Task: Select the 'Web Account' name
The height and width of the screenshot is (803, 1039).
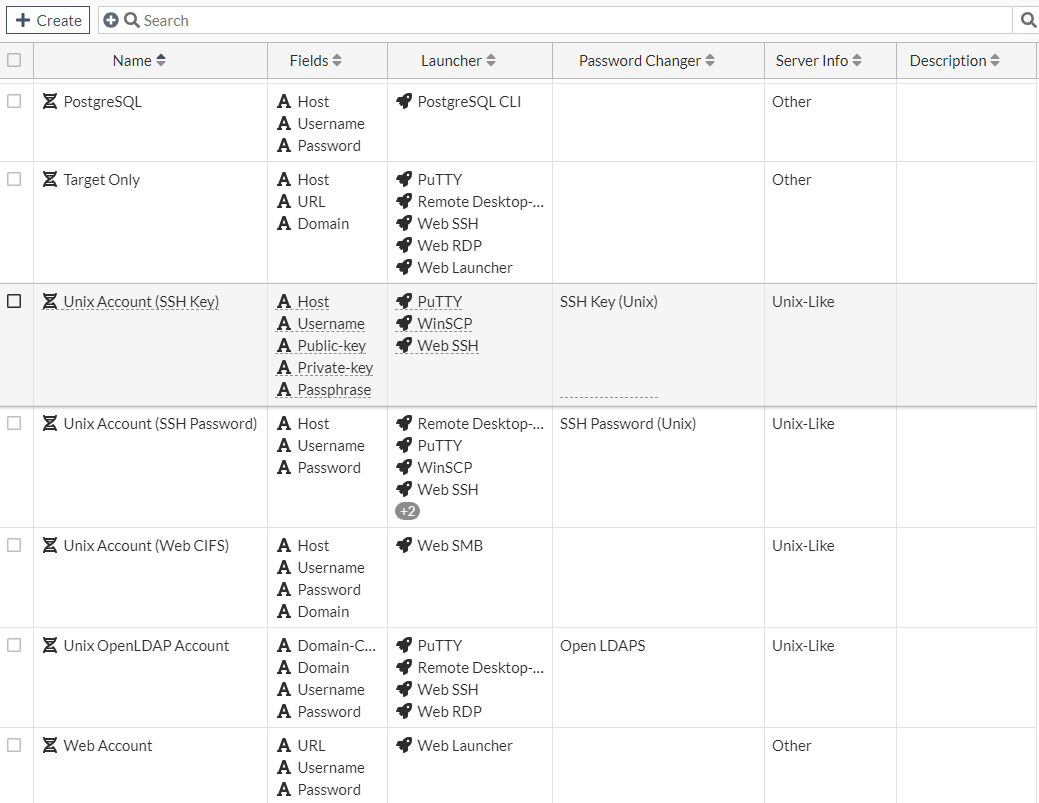Action: pyautogui.click(x=108, y=745)
